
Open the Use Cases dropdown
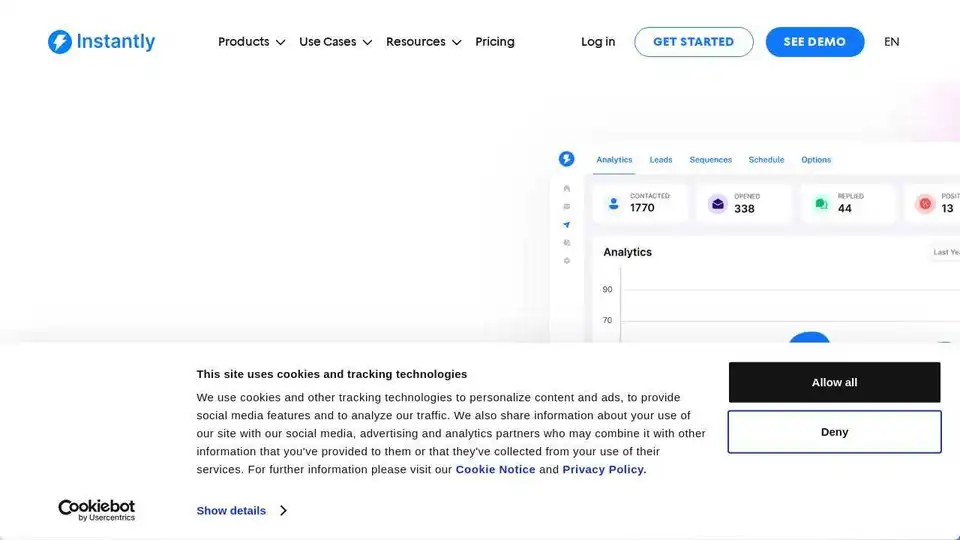(x=336, y=42)
